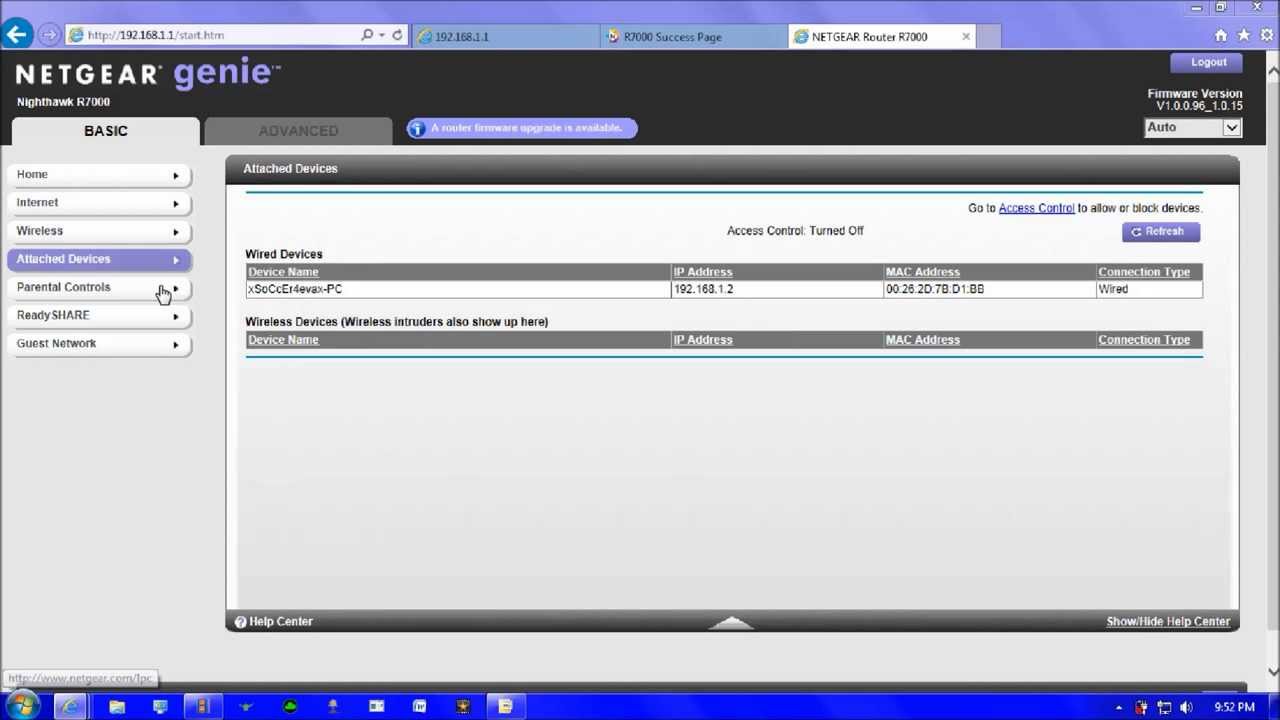Click the info icon on the firmware upgrade notice
This screenshot has width=1280, height=720.
(416, 128)
